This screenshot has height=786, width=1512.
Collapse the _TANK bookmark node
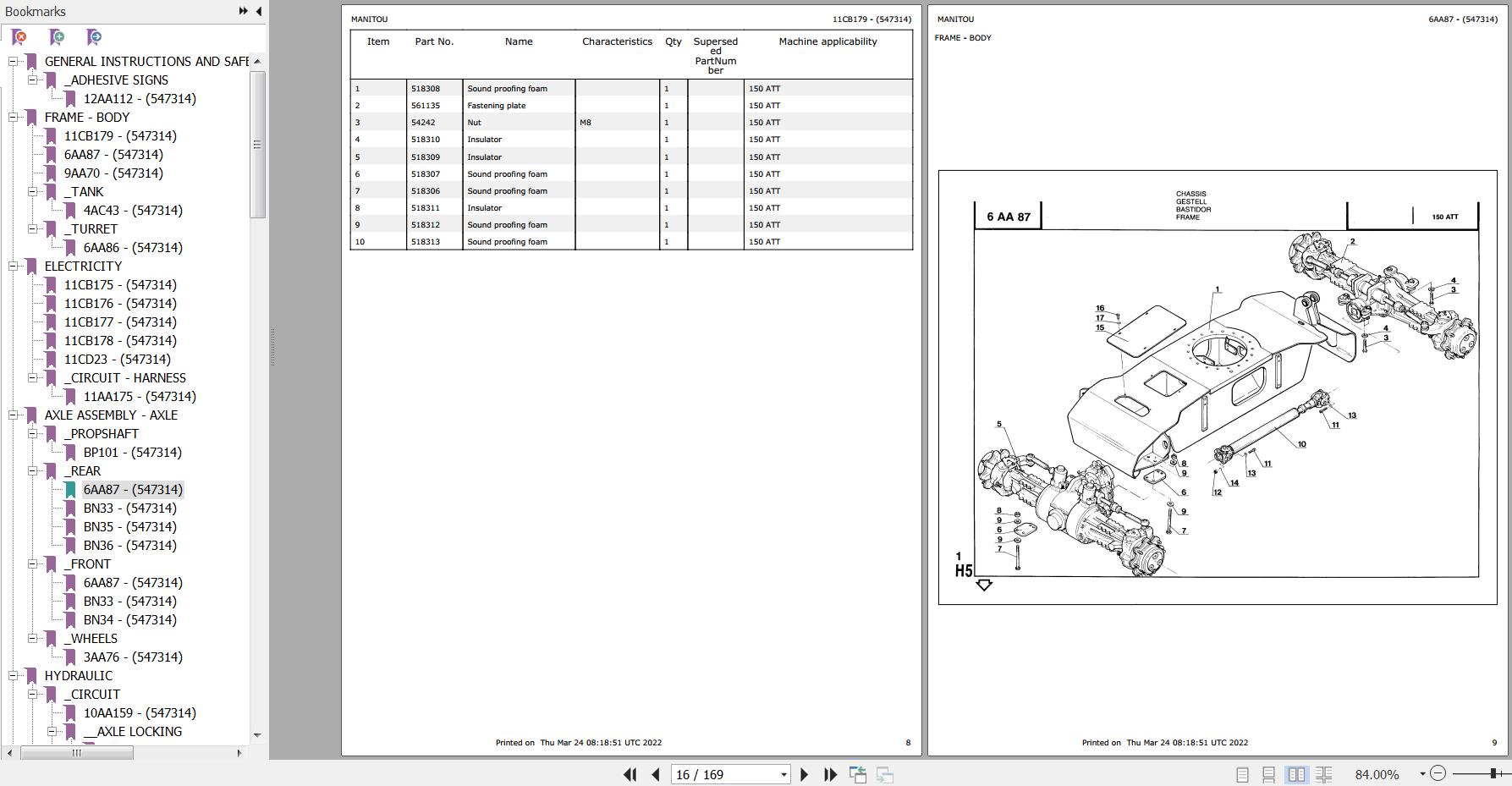32,191
